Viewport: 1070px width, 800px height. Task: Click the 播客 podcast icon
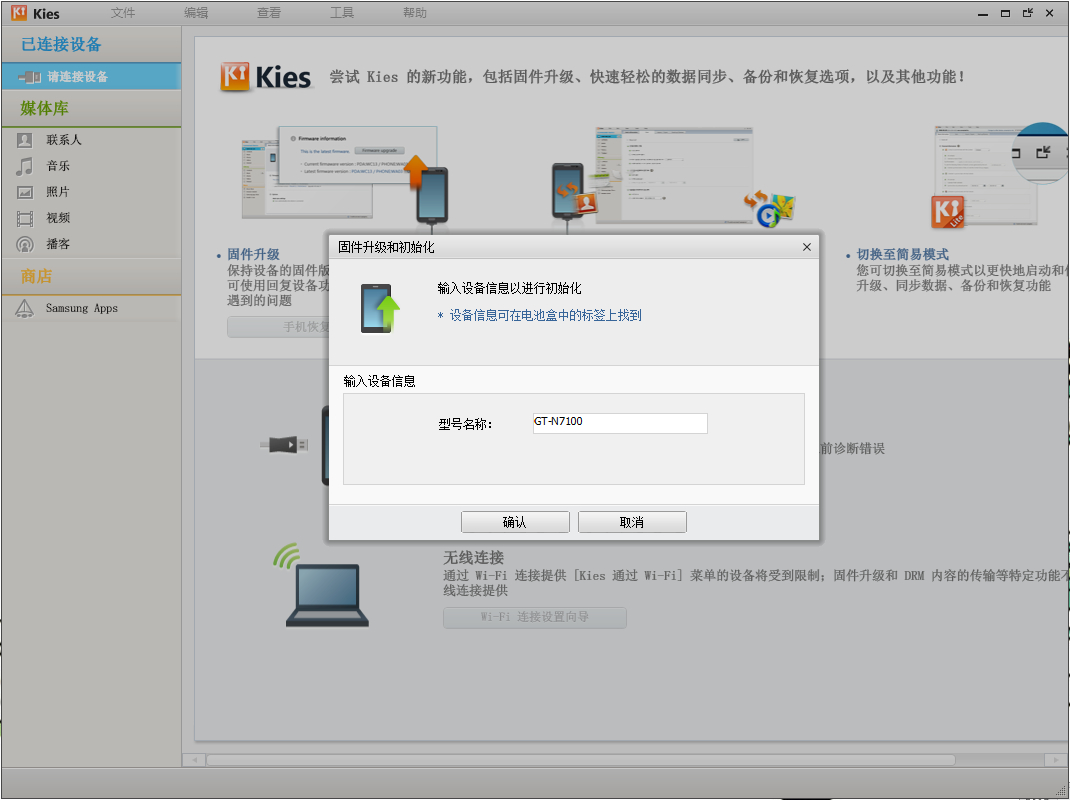tap(25, 244)
